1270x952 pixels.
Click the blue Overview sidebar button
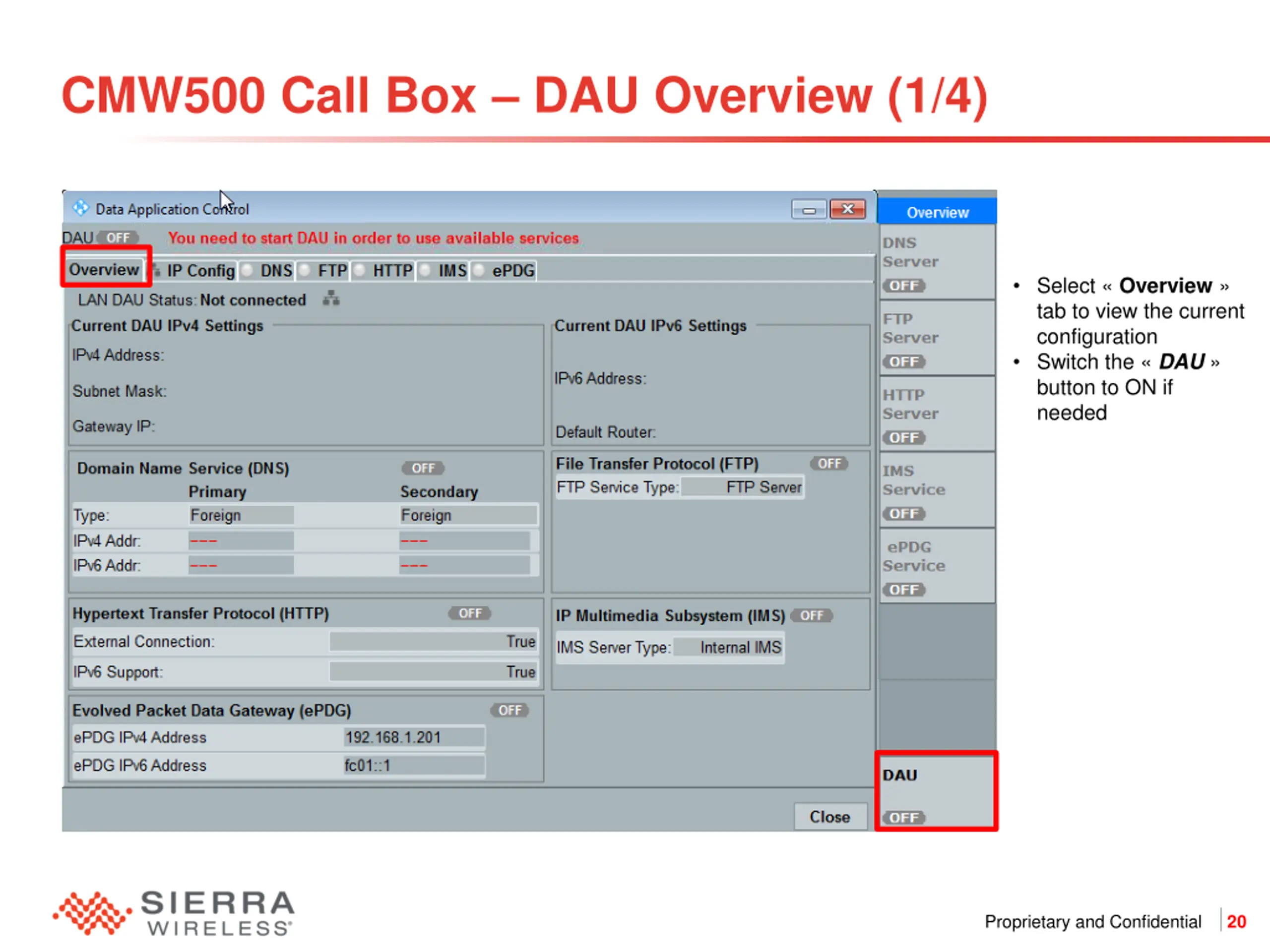pyautogui.click(x=938, y=212)
